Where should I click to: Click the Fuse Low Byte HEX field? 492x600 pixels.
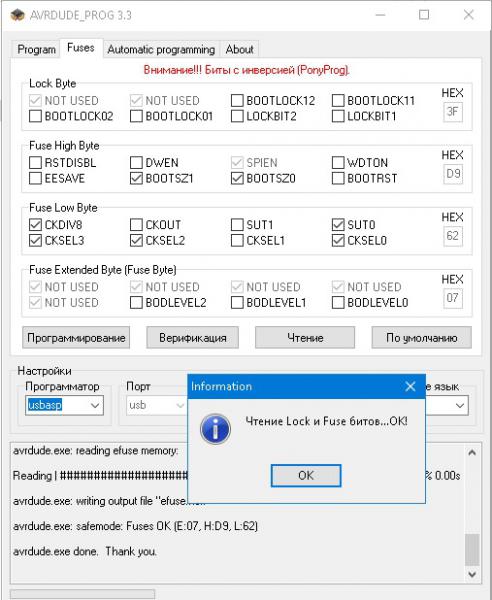[453, 236]
